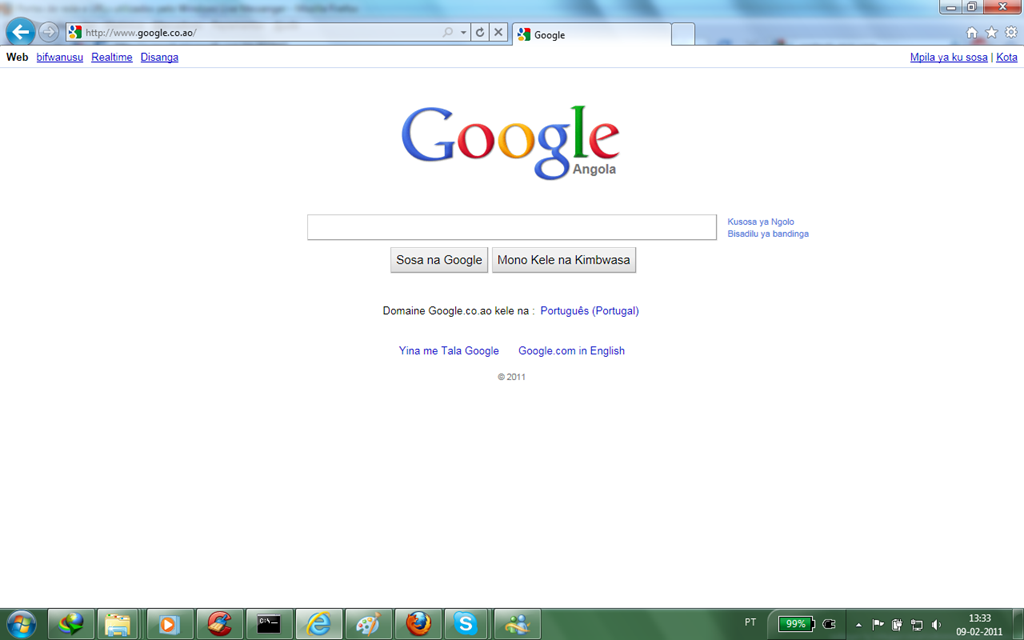The image size is (1024, 640).
Task: Open a new blank tab
Action: pyautogui.click(x=683, y=35)
